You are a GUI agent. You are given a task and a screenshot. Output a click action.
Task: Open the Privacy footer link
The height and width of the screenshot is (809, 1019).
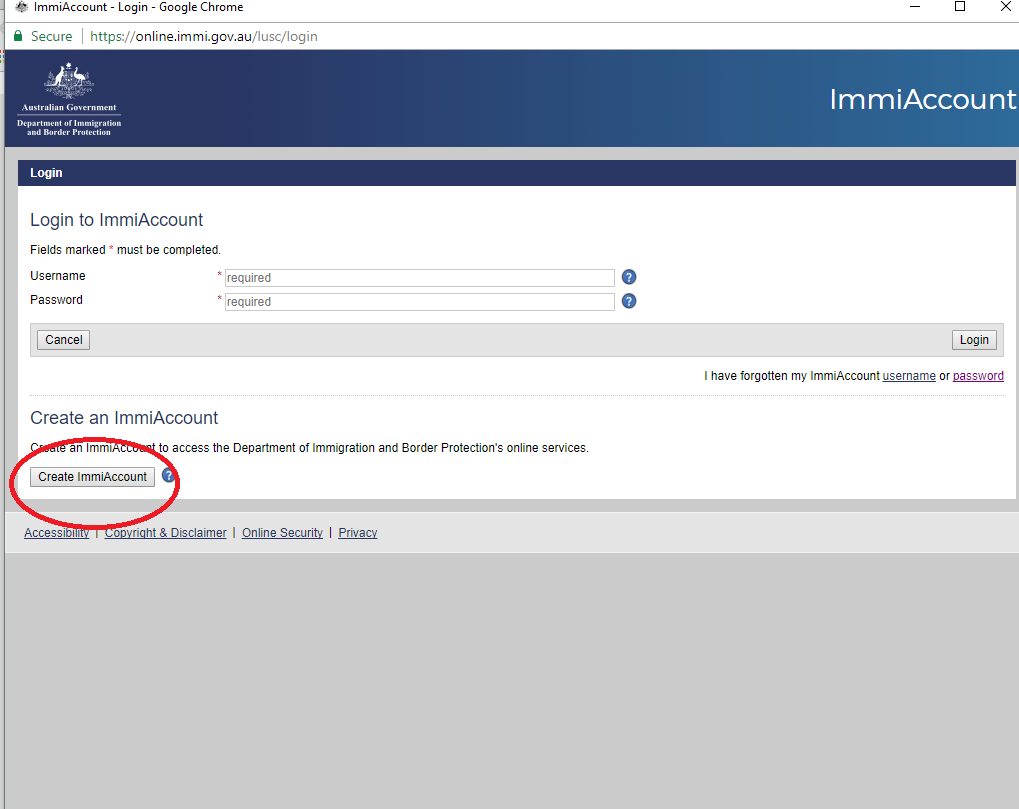pyautogui.click(x=357, y=533)
